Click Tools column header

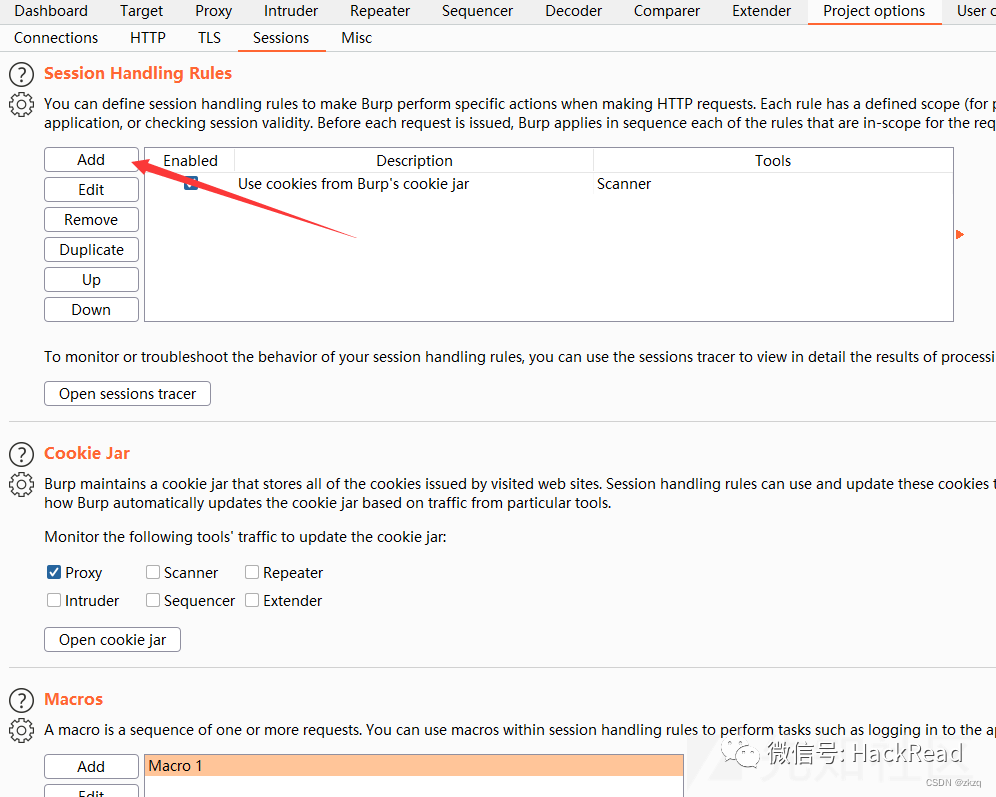(x=773, y=161)
